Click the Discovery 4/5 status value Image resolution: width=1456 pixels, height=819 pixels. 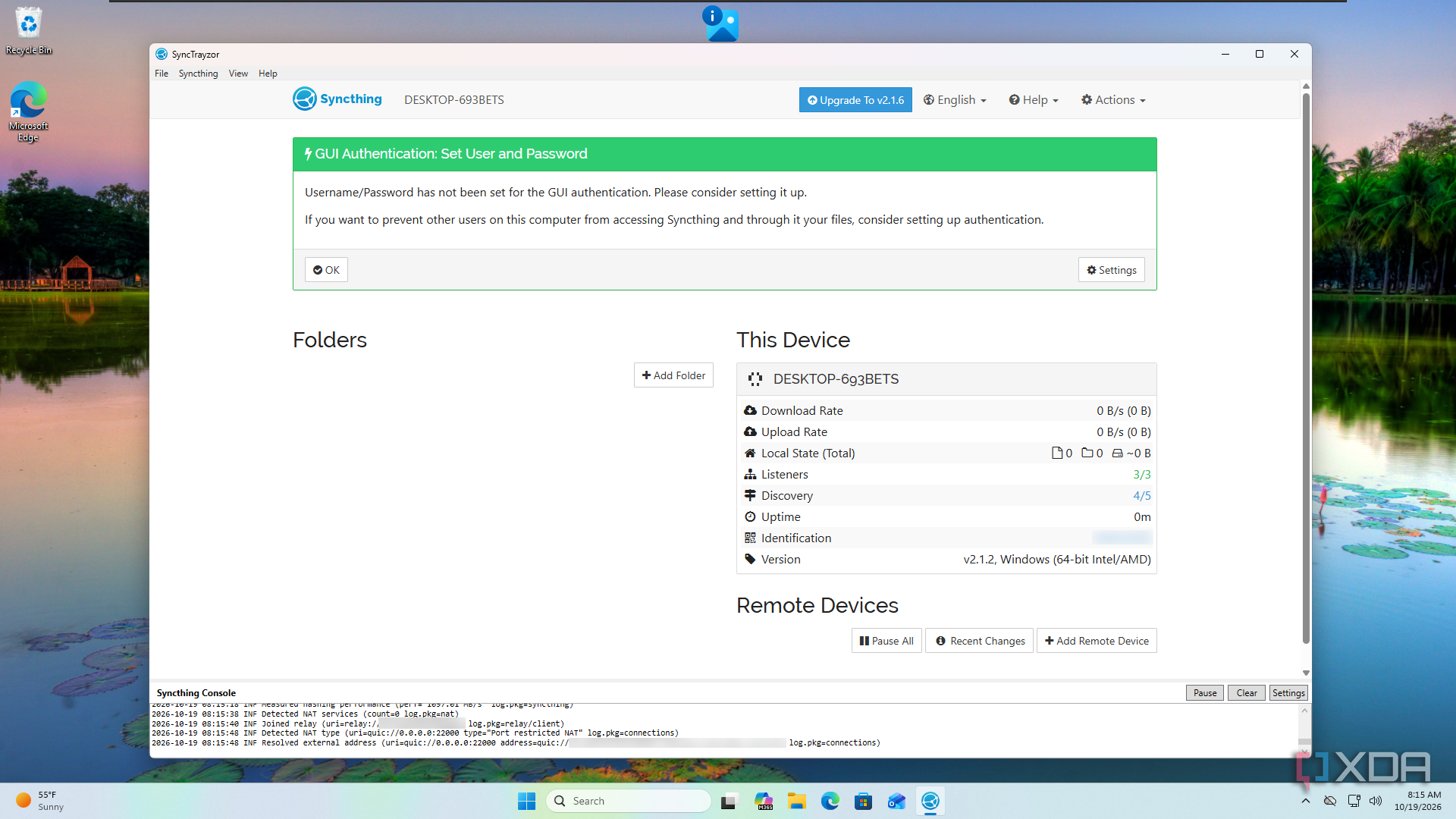coord(1142,495)
